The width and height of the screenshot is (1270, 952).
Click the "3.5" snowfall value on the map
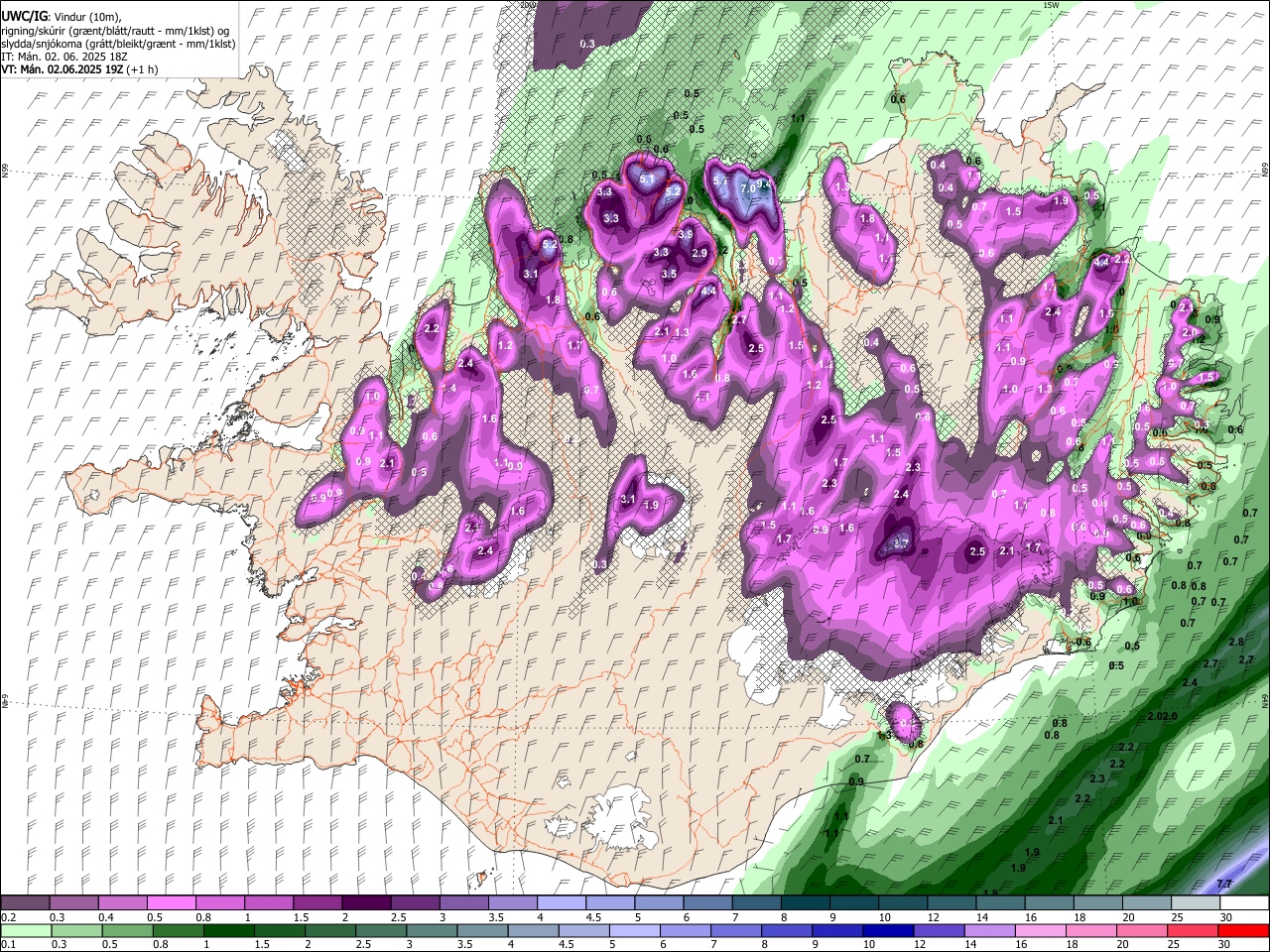click(669, 274)
